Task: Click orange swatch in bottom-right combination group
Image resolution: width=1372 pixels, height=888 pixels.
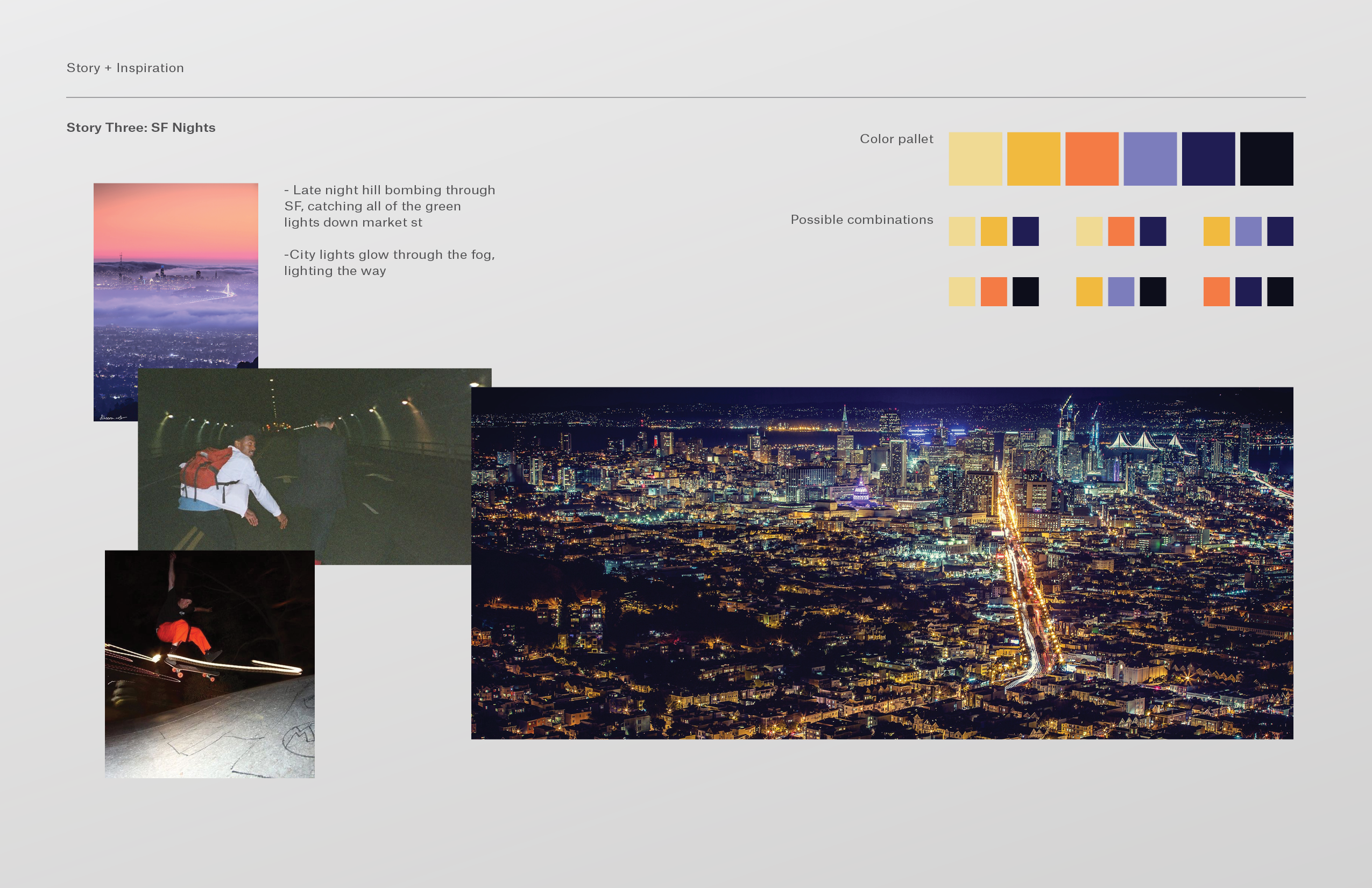Action: point(1217,291)
